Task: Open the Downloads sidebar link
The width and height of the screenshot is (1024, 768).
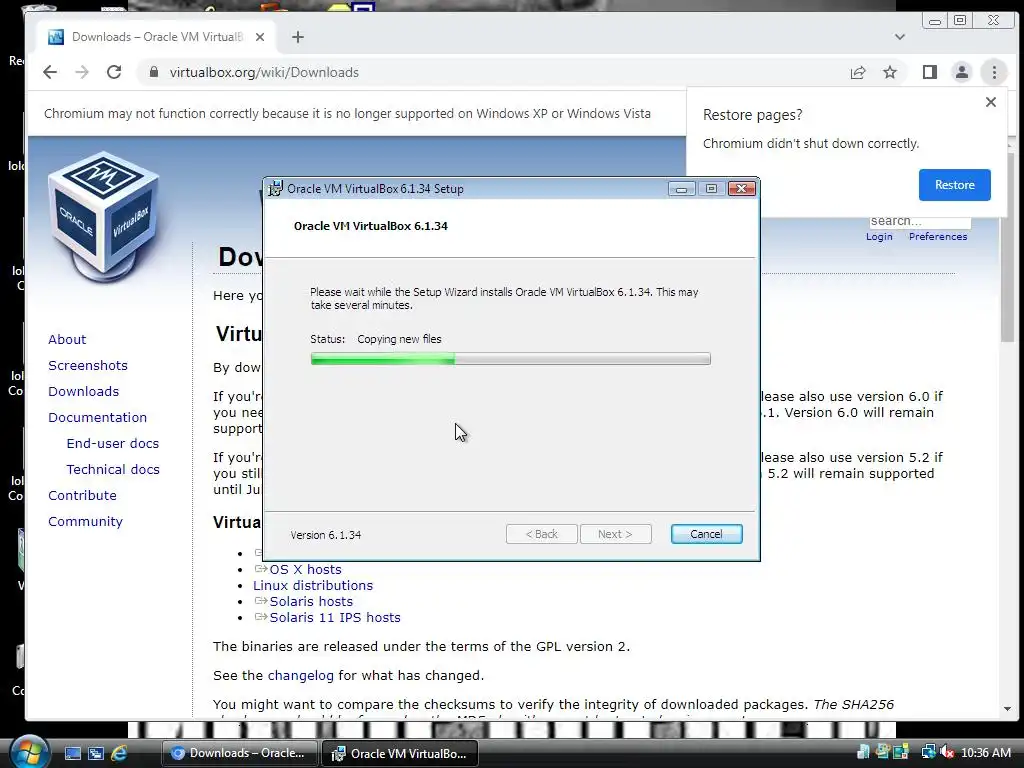Action: (84, 391)
